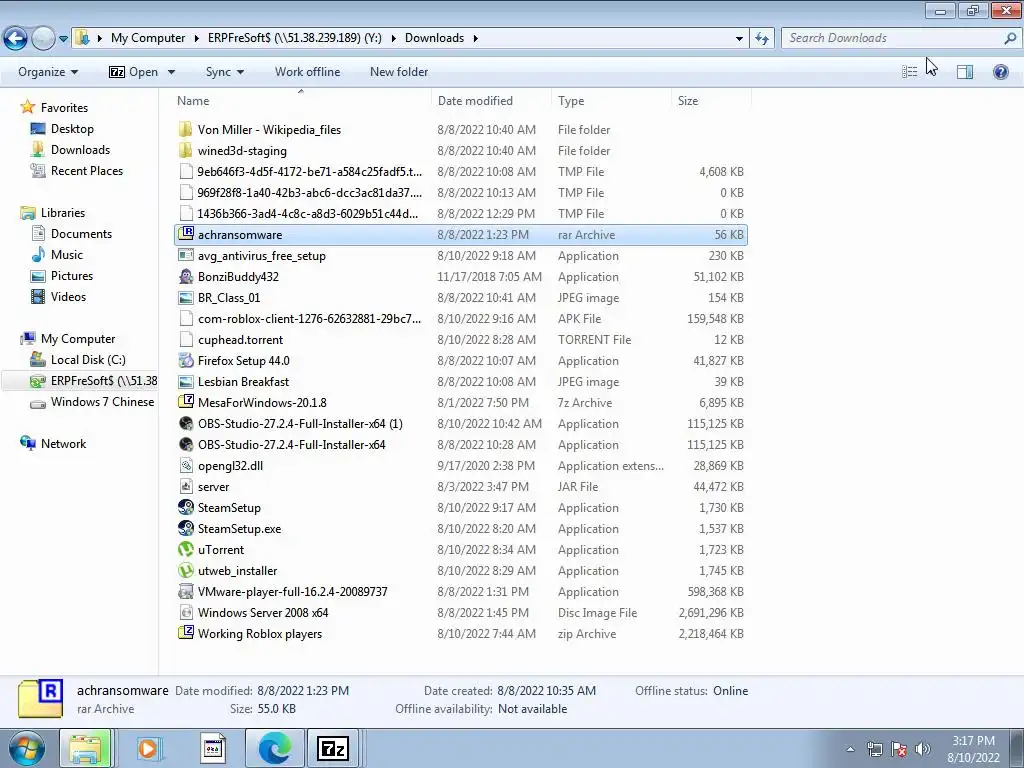
Task: Sort by Name column header
Action: click(x=193, y=101)
